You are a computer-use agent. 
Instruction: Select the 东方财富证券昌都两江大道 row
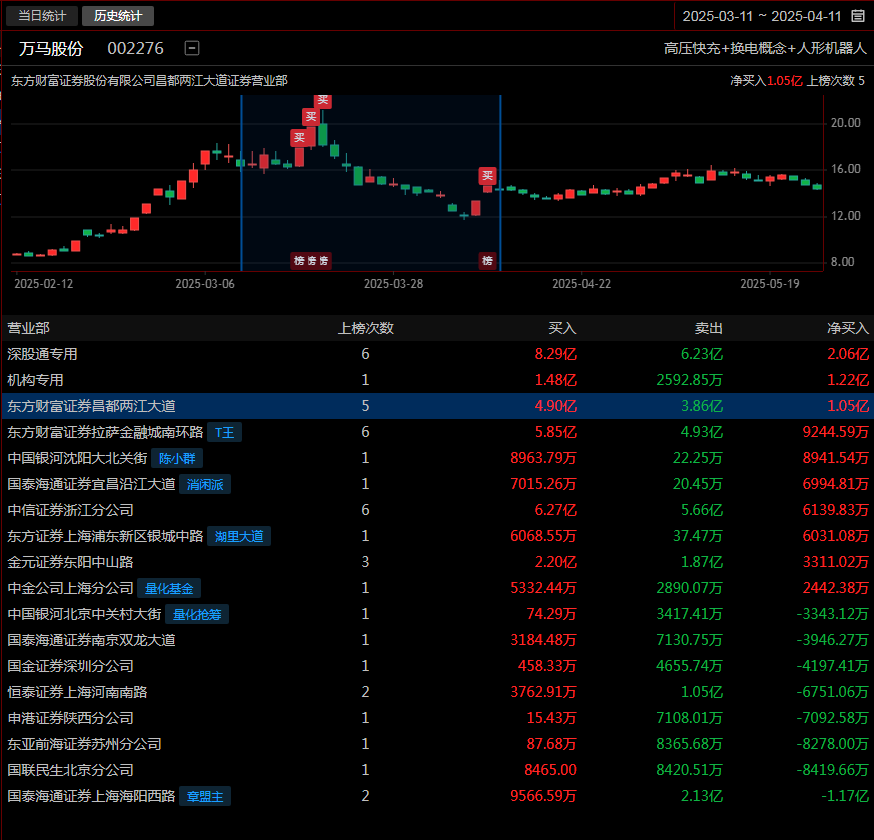[437, 406]
